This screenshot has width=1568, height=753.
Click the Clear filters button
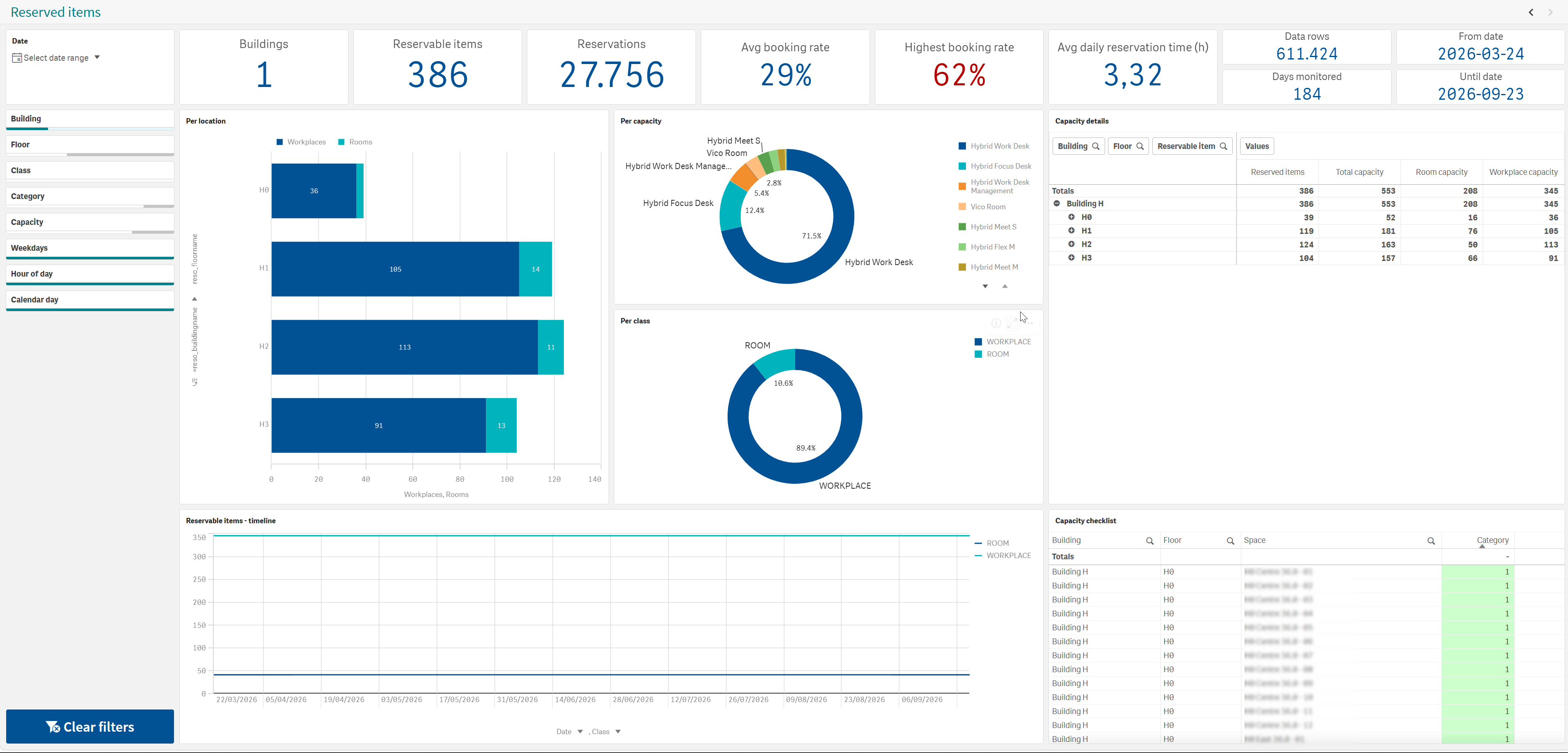tap(90, 726)
